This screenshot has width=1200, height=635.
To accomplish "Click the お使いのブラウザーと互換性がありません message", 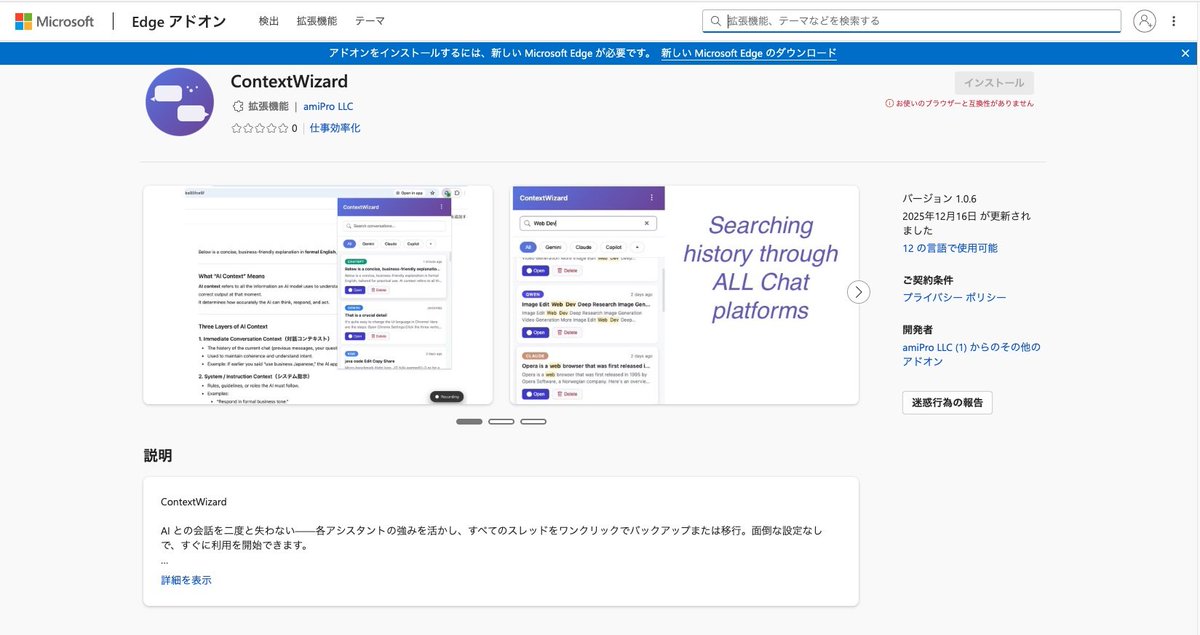I will coord(965,103).
